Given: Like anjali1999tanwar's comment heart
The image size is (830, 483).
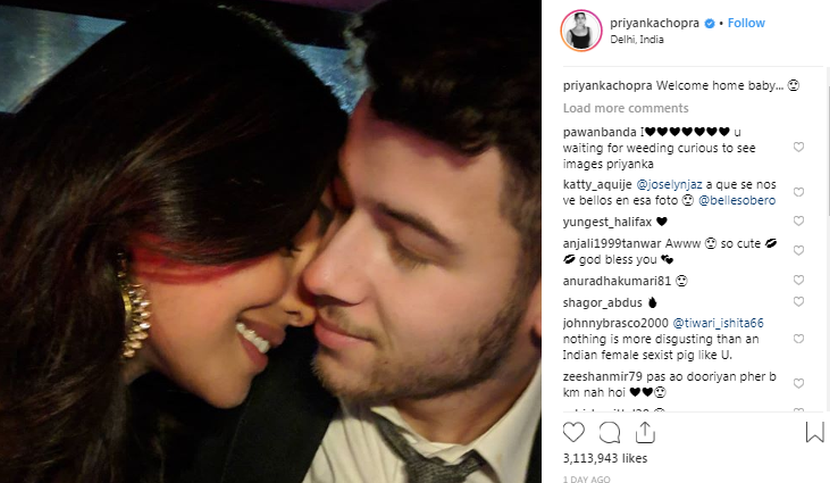Looking at the screenshot, I should pyautogui.click(x=799, y=250).
